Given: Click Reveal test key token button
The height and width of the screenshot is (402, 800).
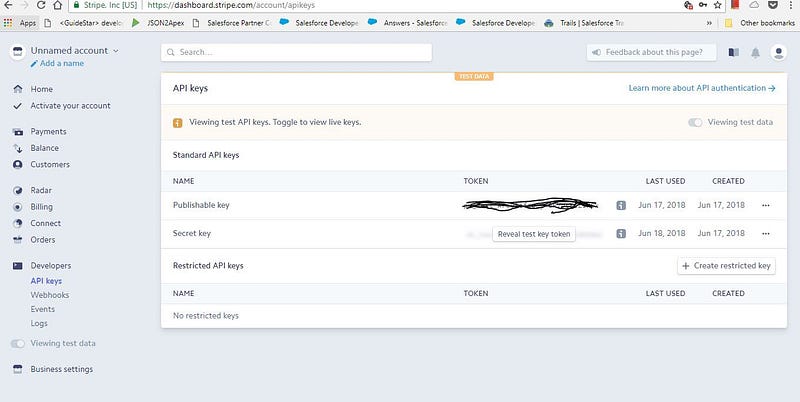Looking at the screenshot, I should [x=534, y=234].
